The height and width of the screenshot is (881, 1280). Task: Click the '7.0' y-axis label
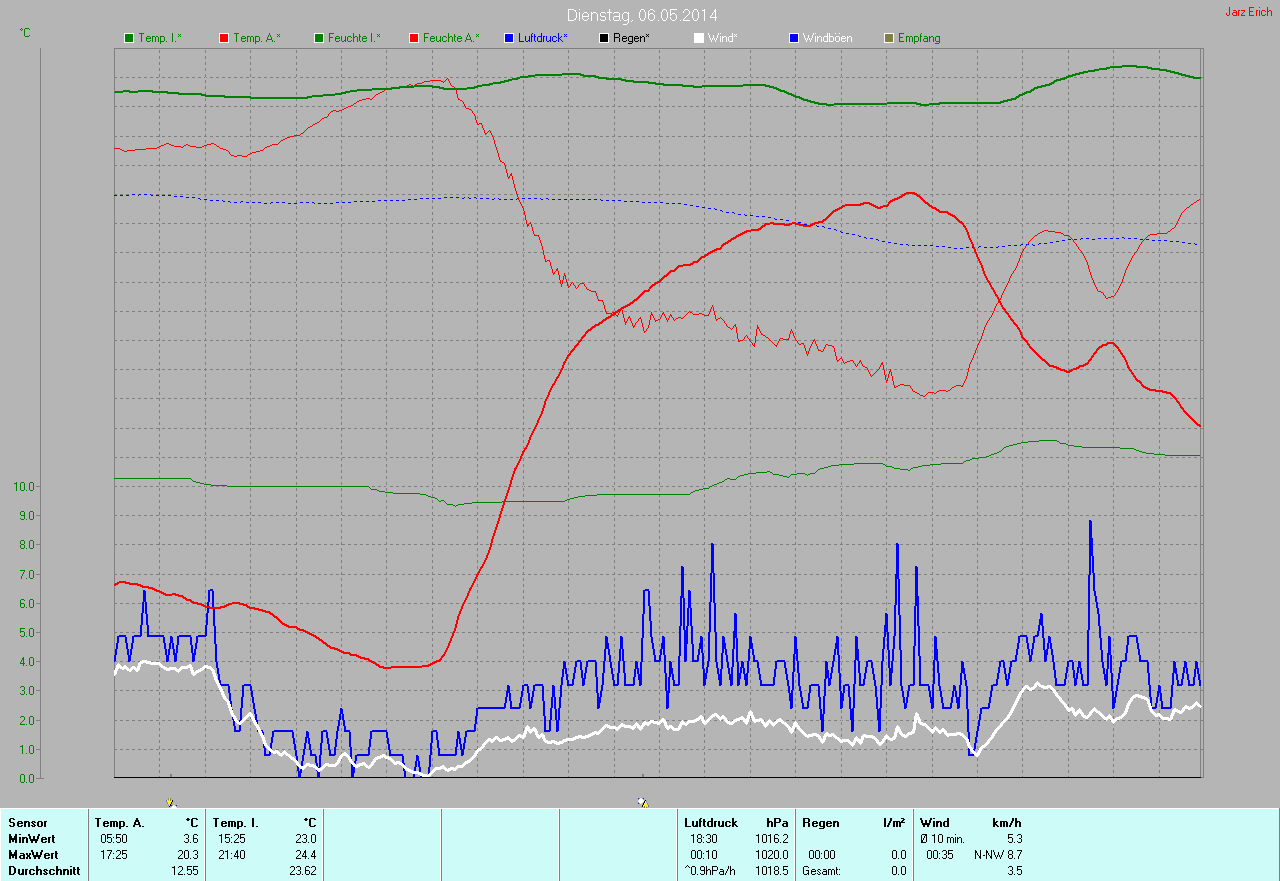(27, 574)
